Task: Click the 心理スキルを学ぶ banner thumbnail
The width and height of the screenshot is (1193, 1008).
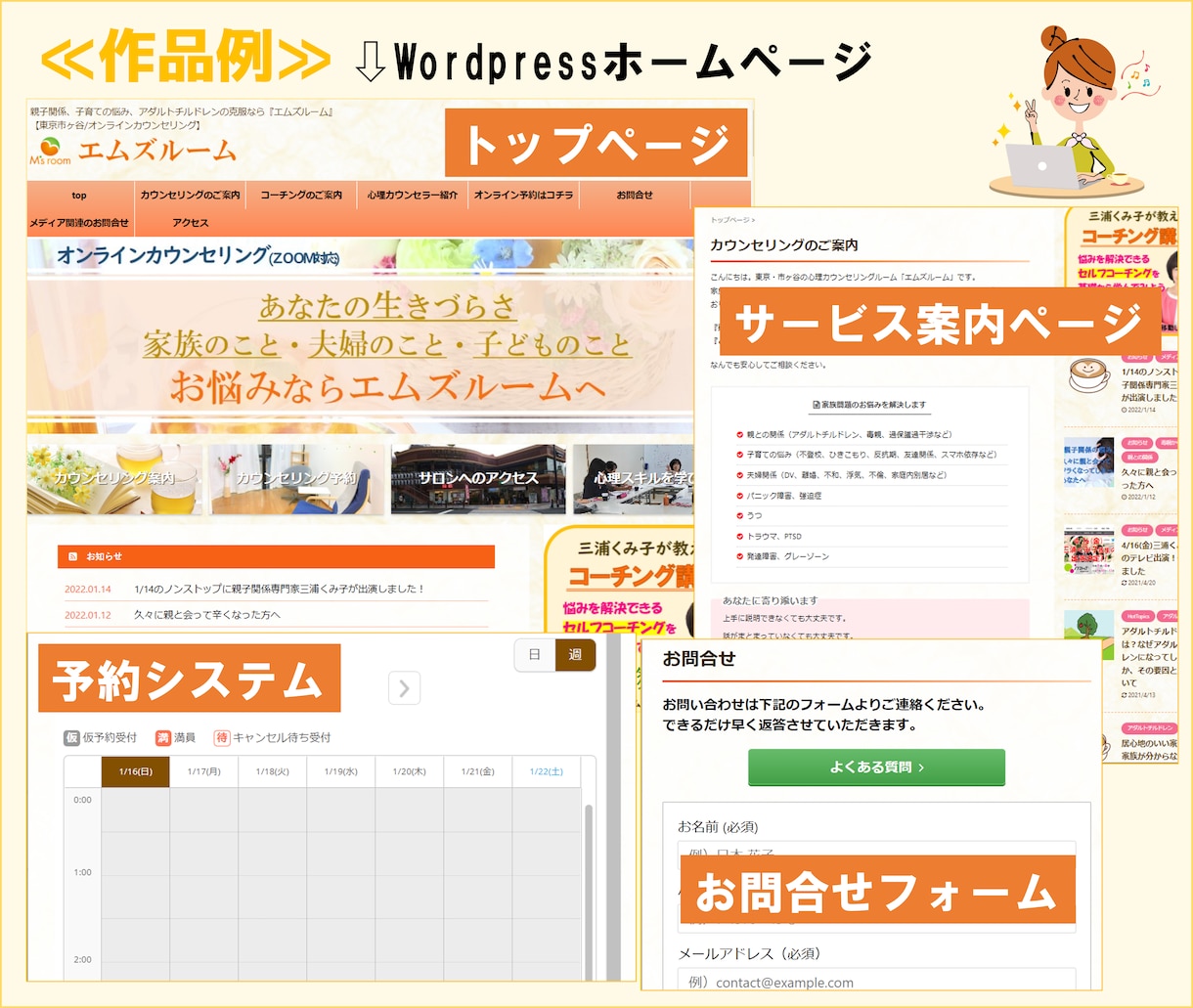Action: (634, 479)
